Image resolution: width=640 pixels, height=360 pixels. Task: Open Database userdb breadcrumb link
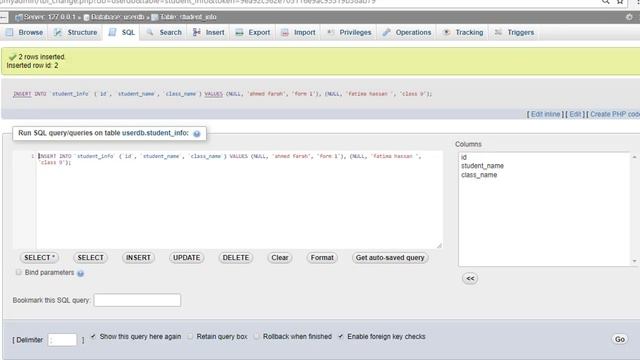click(118, 17)
